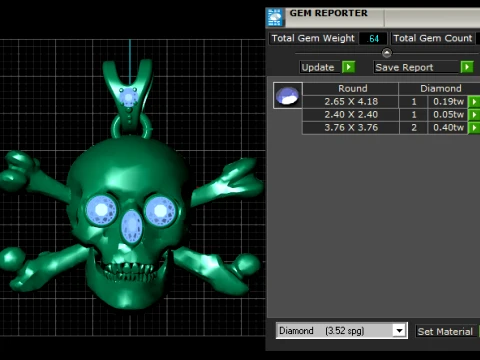The width and height of the screenshot is (480, 360).
Task: Click the Diamond column header
Action: pyautogui.click(x=440, y=89)
